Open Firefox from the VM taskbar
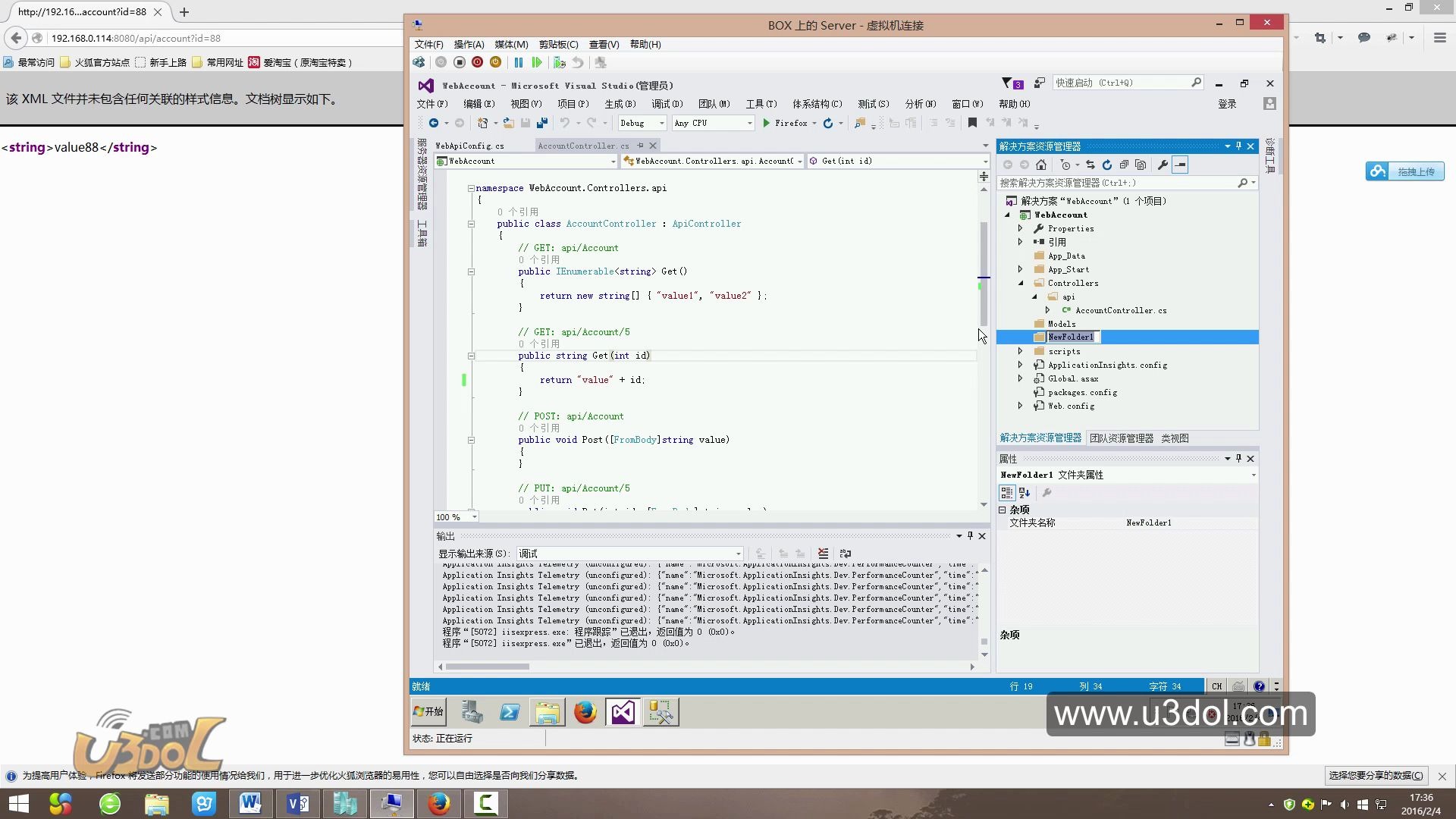The height and width of the screenshot is (819, 1456). [x=585, y=712]
